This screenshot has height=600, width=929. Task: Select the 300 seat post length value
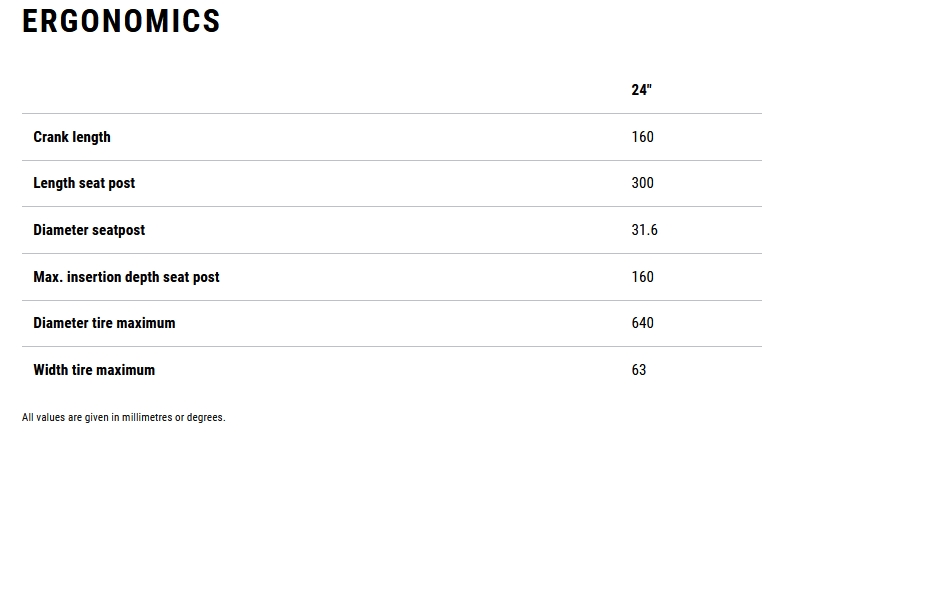pyautogui.click(x=642, y=183)
